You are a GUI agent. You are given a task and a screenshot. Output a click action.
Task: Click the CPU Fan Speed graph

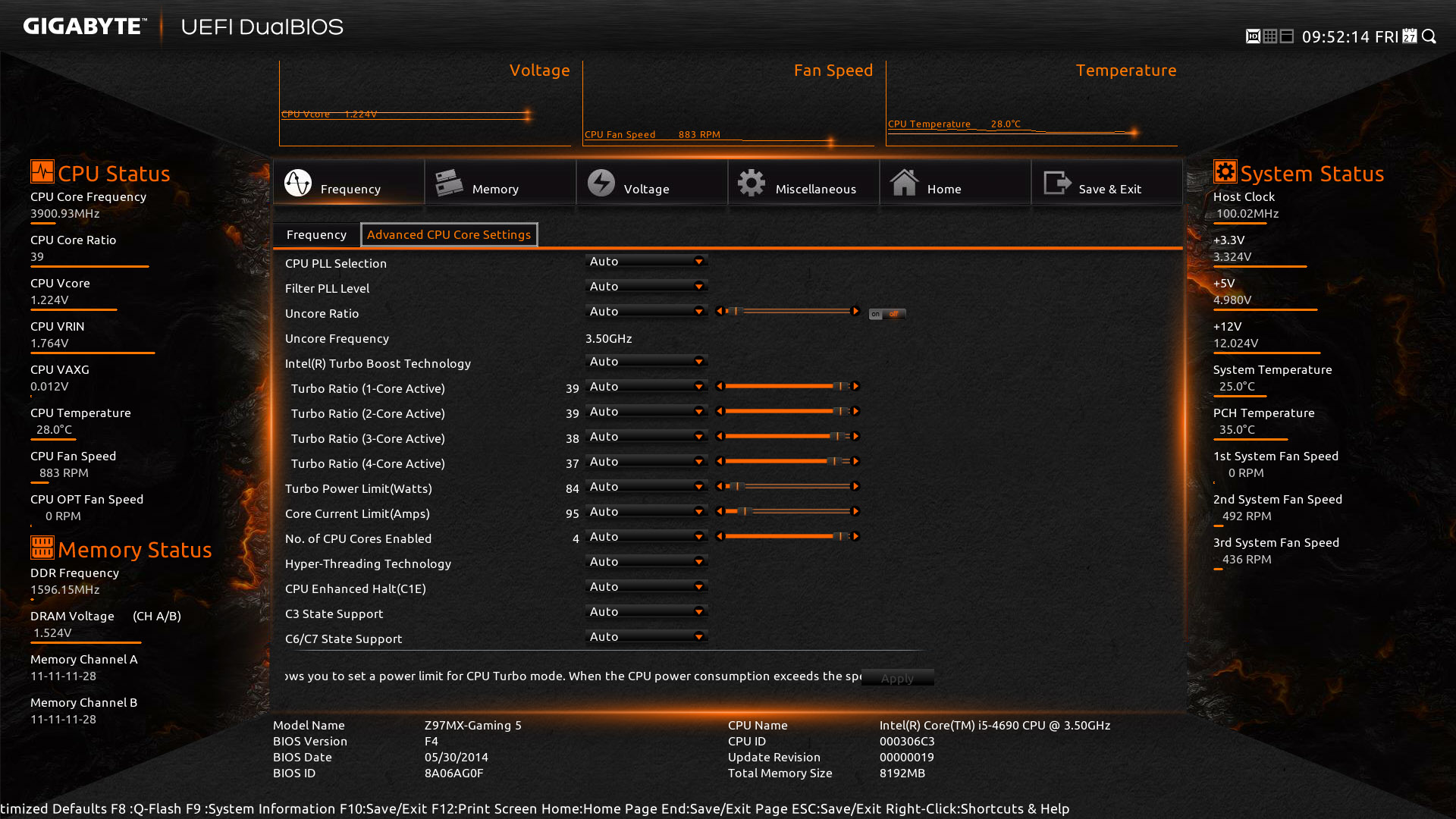click(728, 103)
